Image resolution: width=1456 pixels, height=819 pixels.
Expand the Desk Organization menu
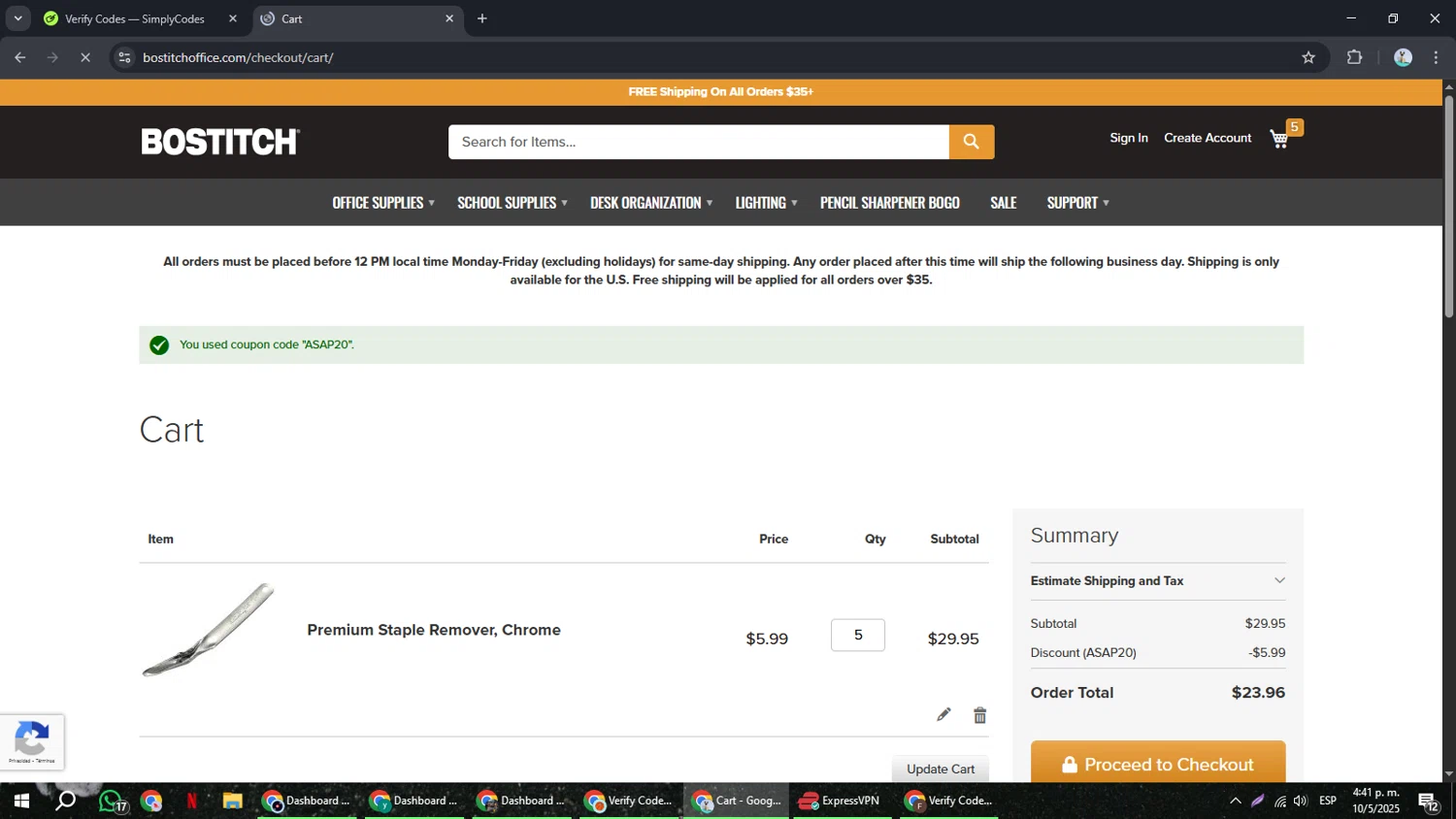651,203
